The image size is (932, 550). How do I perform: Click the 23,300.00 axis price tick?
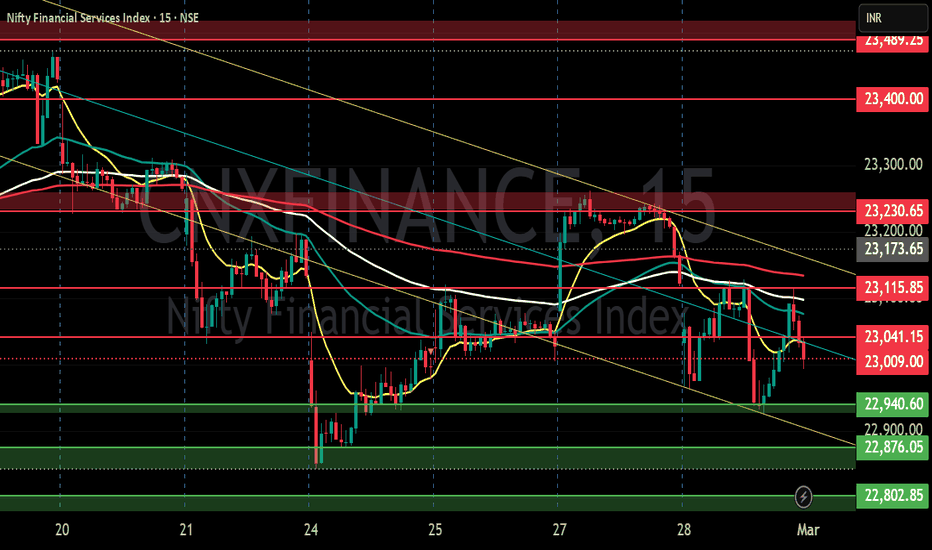tap(893, 165)
